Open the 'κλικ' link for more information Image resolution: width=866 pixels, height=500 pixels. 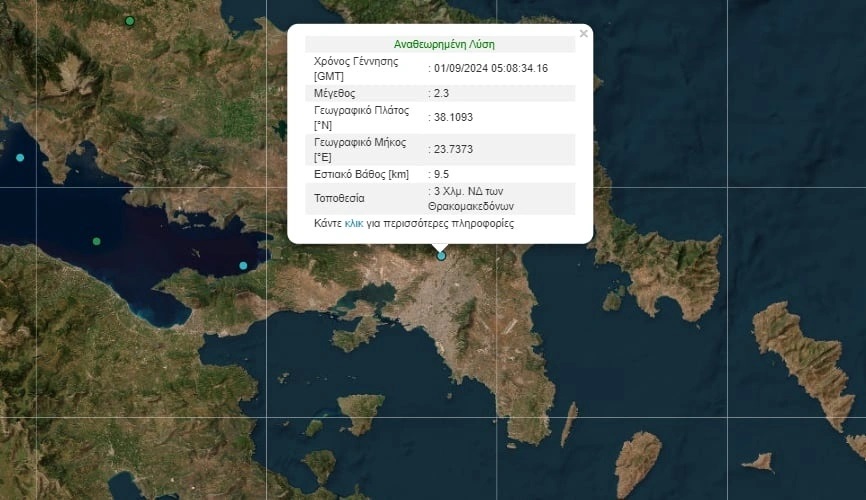click(x=353, y=224)
